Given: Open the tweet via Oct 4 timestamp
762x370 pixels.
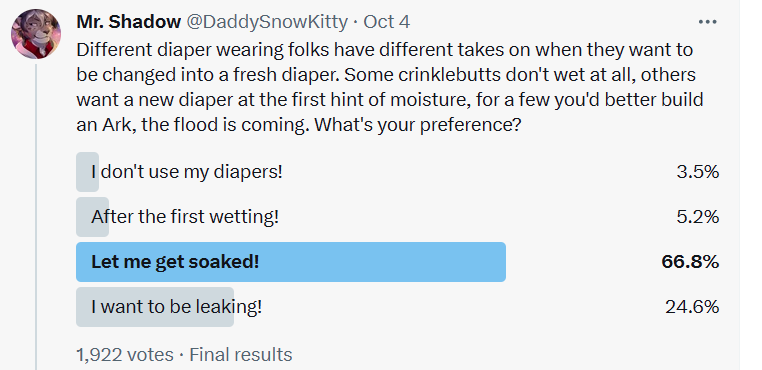Looking at the screenshot, I should point(386,21).
